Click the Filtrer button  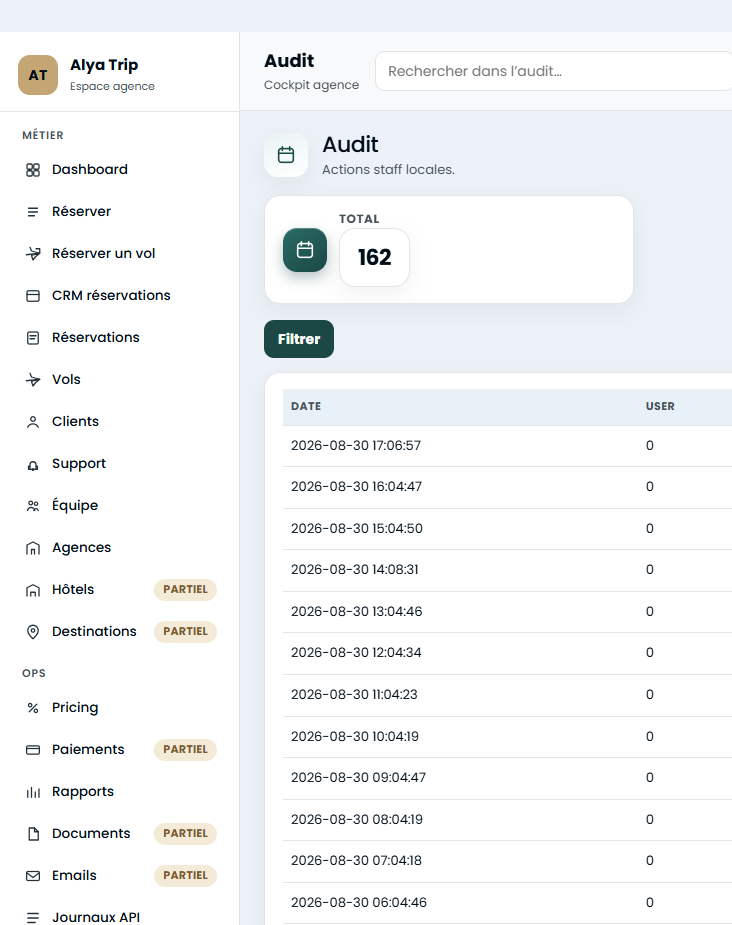pos(299,339)
